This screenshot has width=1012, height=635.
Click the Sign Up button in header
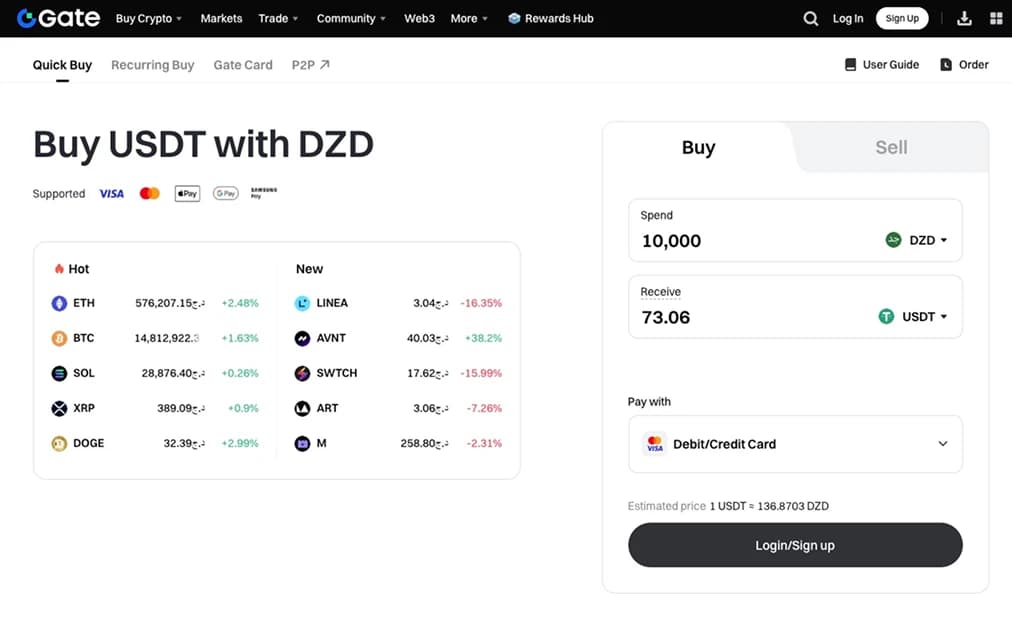pos(901,18)
